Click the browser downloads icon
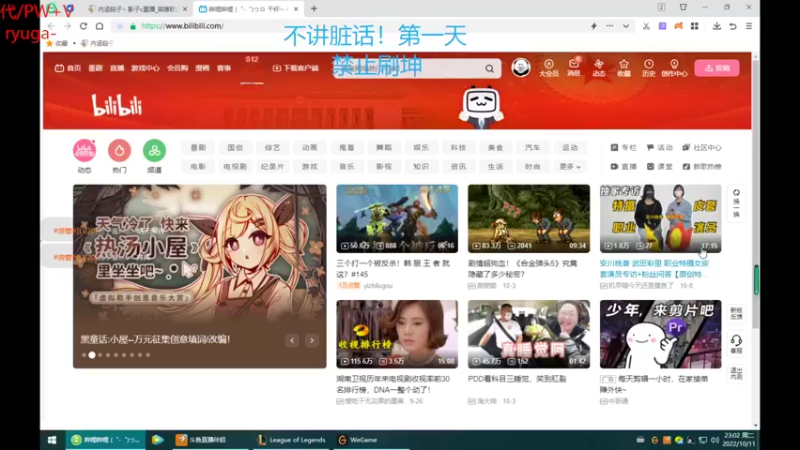The height and width of the screenshot is (450, 800). point(716,26)
